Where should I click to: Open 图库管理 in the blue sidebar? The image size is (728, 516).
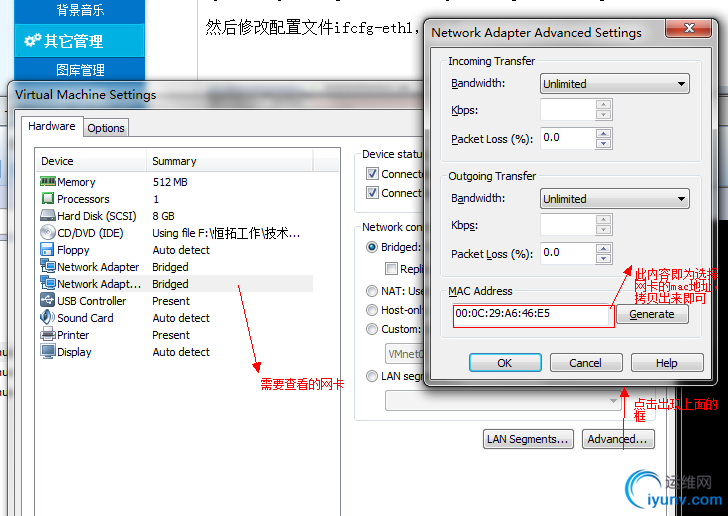pyautogui.click(x=80, y=70)
